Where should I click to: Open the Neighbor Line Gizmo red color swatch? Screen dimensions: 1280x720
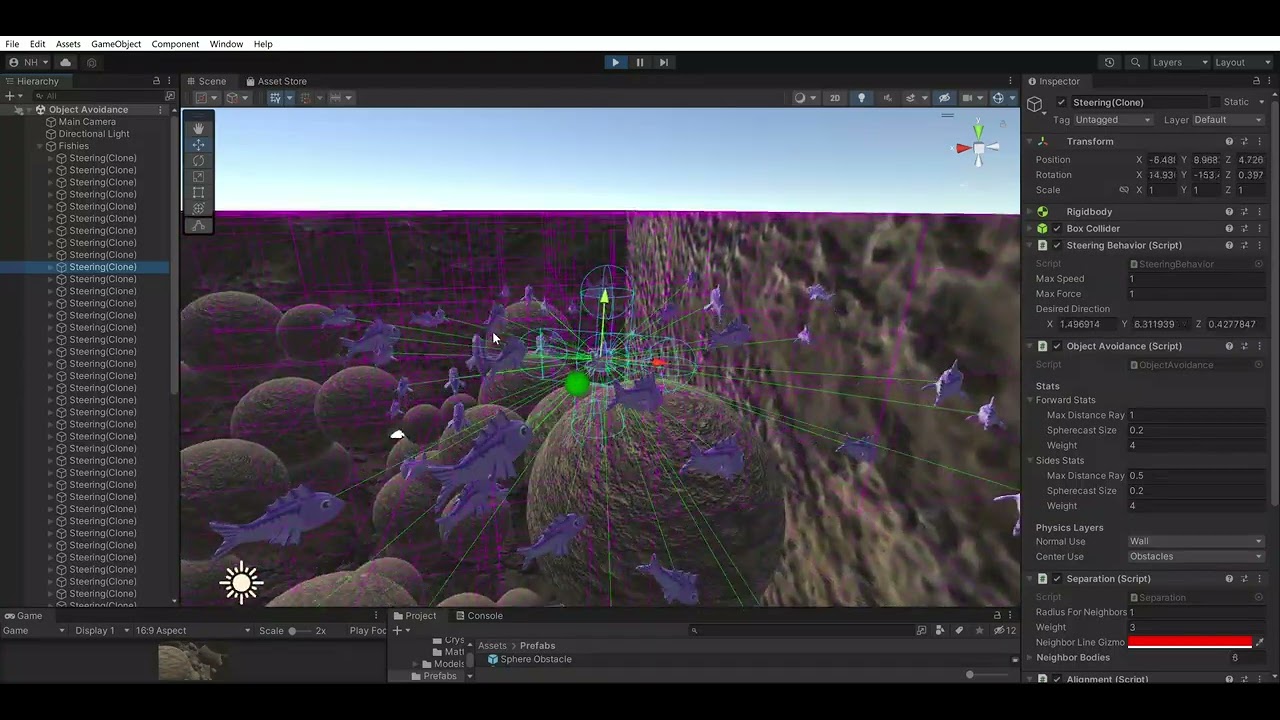point(1189,642)
